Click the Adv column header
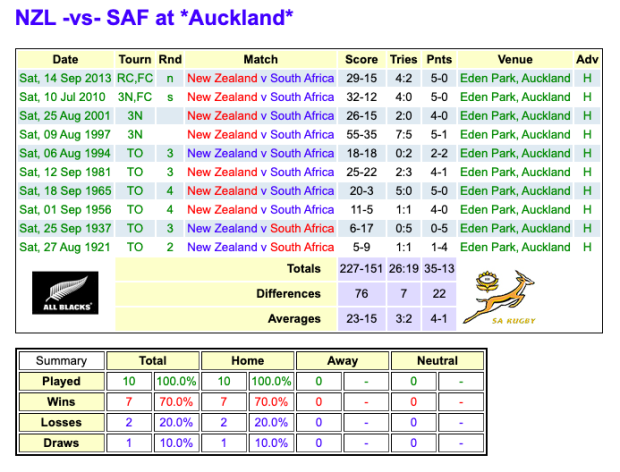The width and height of the screenshot is (620, 472). [x=587, y=60]
